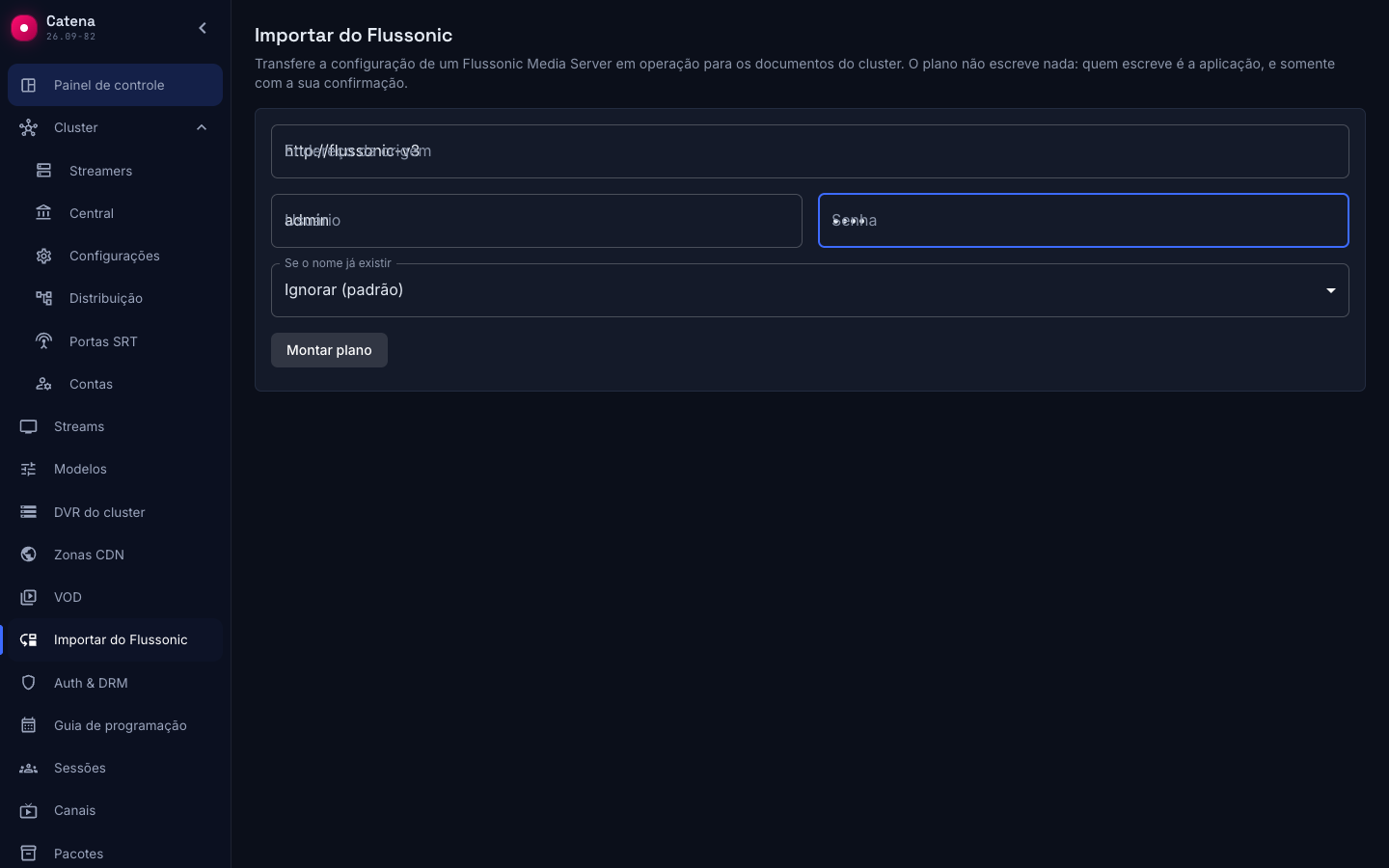Collapse the sidebar with the left chevron
The image size is (1389, 868).
[203, 28]
